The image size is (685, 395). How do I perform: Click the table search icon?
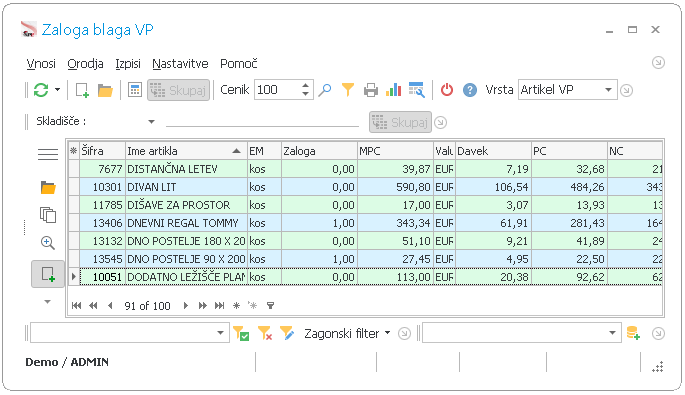(417, 90)
